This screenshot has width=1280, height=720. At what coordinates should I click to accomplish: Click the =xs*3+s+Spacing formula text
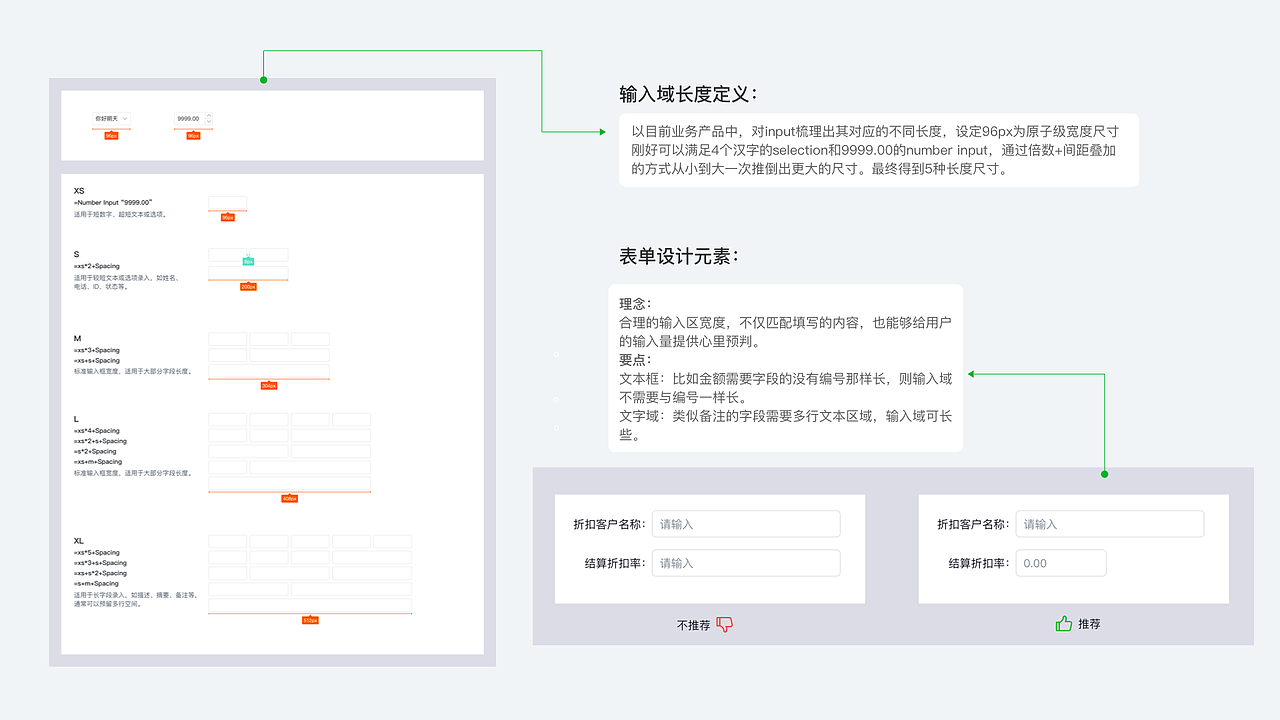pyautogui.click(x=100, y=563)
